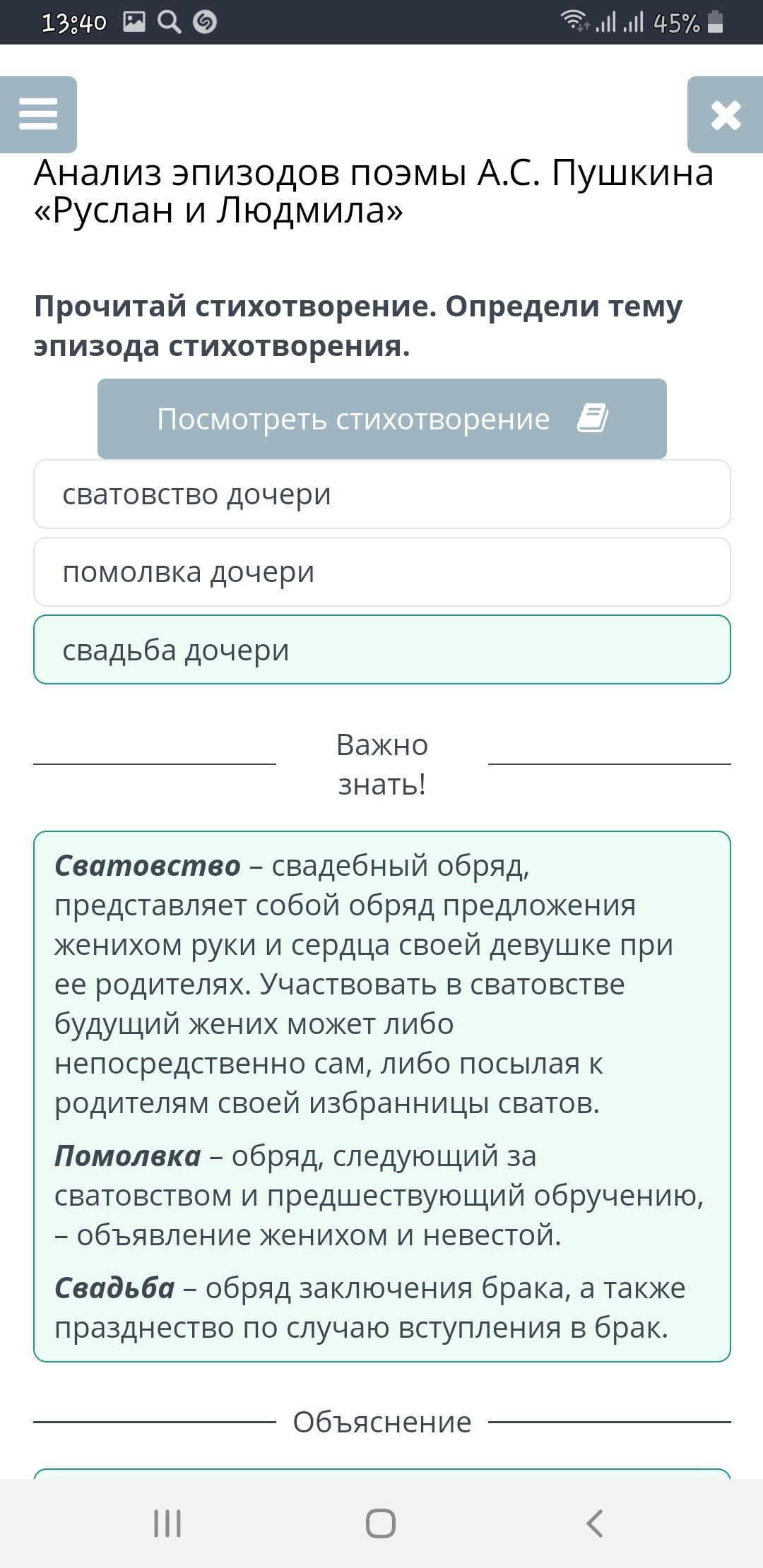Close the lesson with X button
The height and width of the screenshot is (1568, 763).
726,115
